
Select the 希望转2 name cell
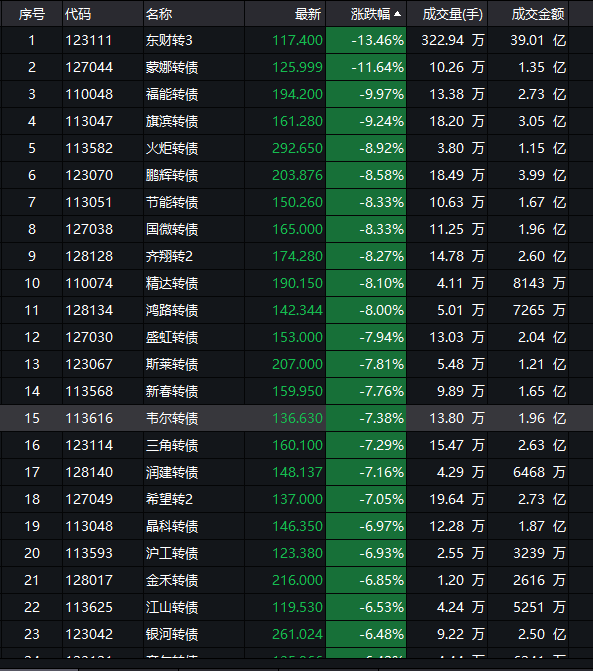click(x=169, y=499)
